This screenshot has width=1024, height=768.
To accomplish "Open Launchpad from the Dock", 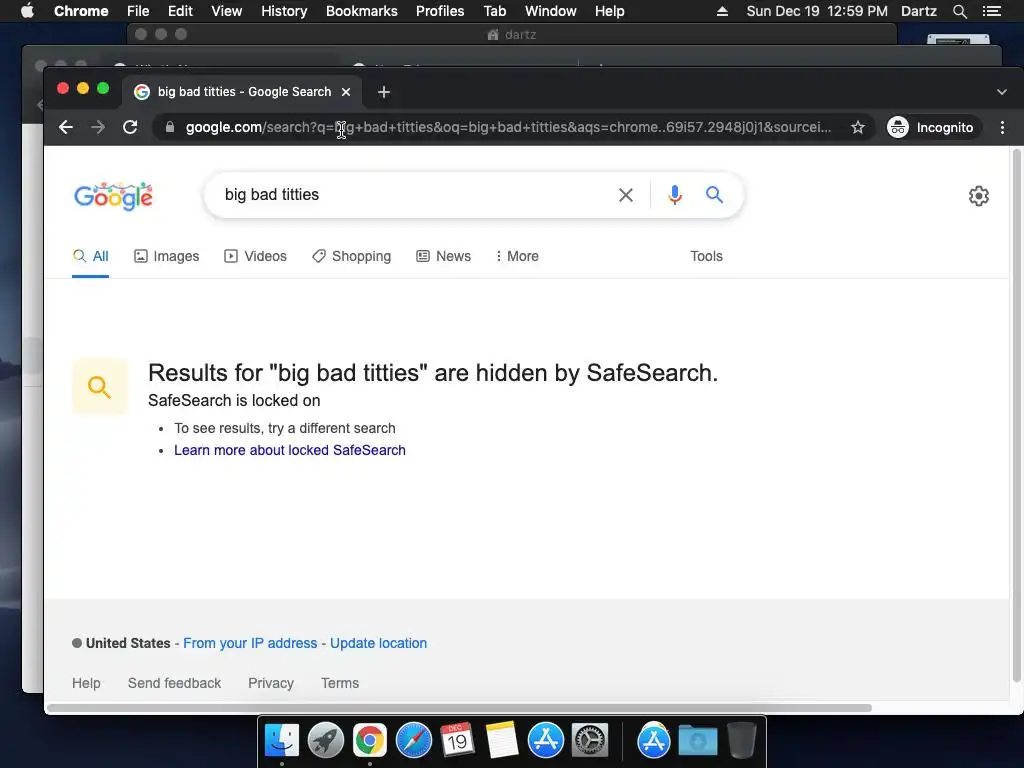I will tap(326, 741).
